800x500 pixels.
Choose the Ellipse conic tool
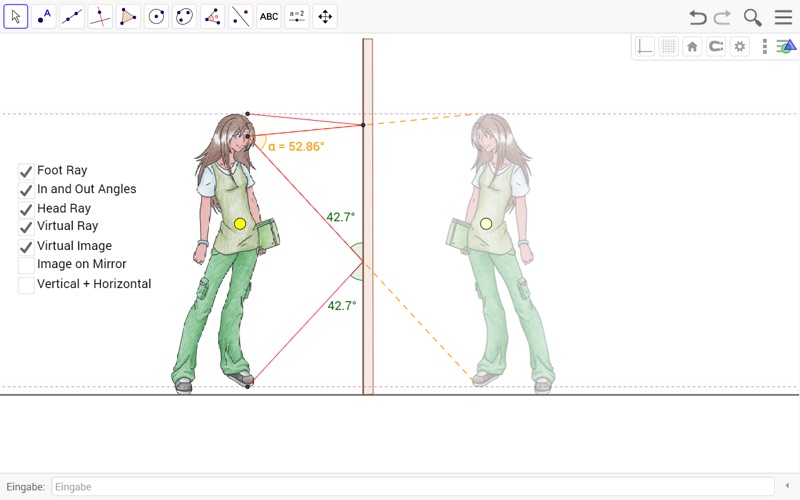(x=185, y=16)
